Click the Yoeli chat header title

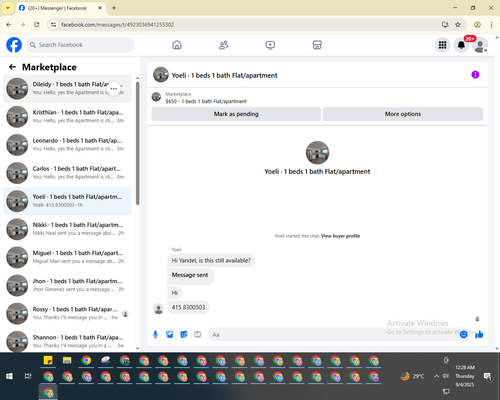point(224,75)
